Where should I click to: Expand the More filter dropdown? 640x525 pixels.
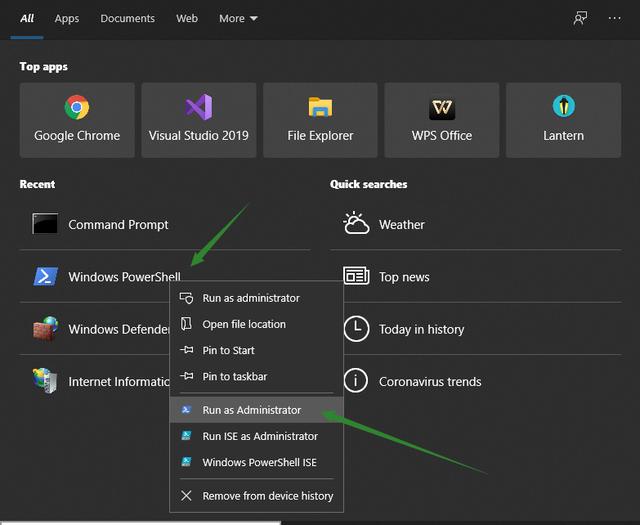coord(238,18)
